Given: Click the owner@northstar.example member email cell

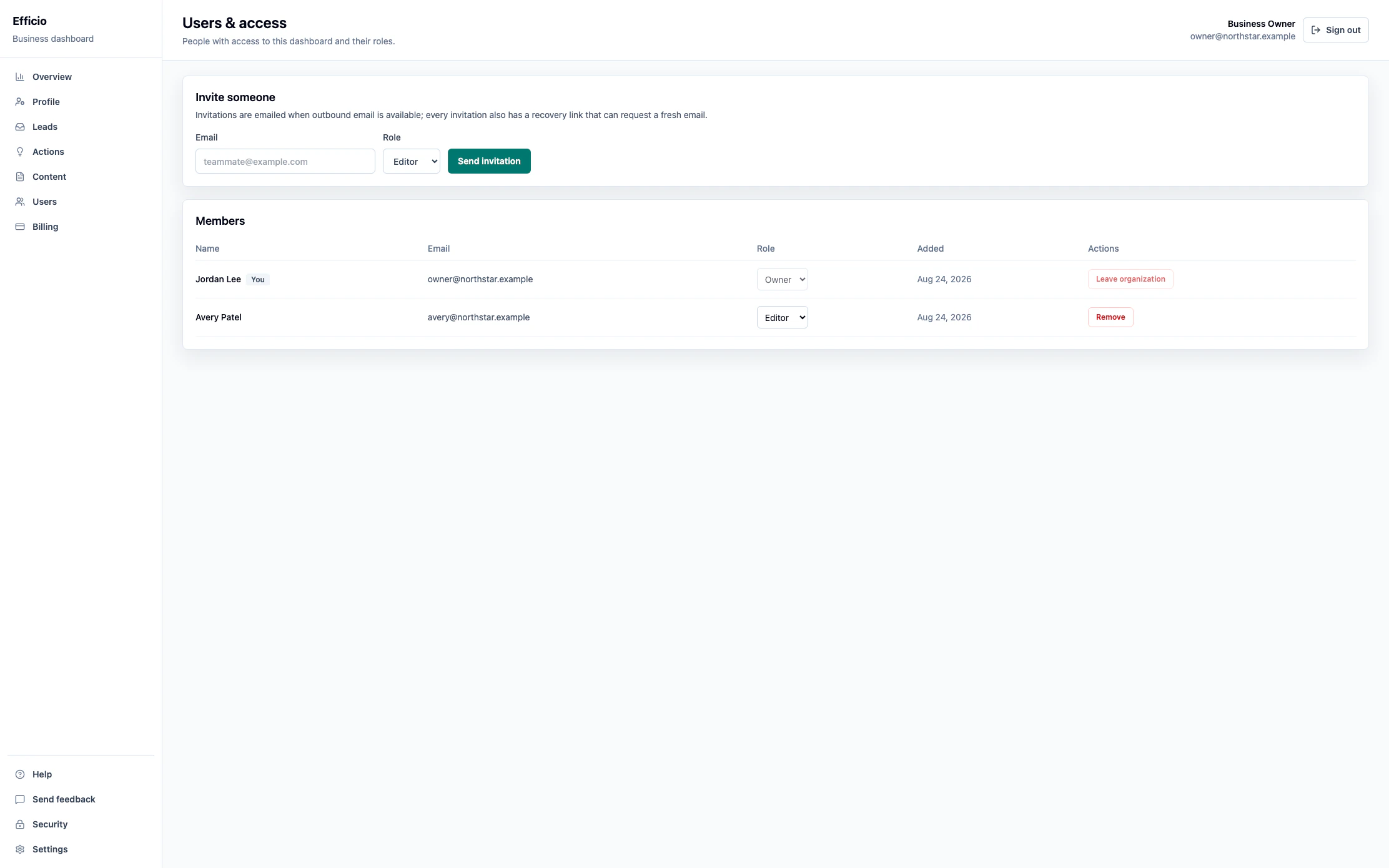Looking at the screenshot, I should coord(480,279).
